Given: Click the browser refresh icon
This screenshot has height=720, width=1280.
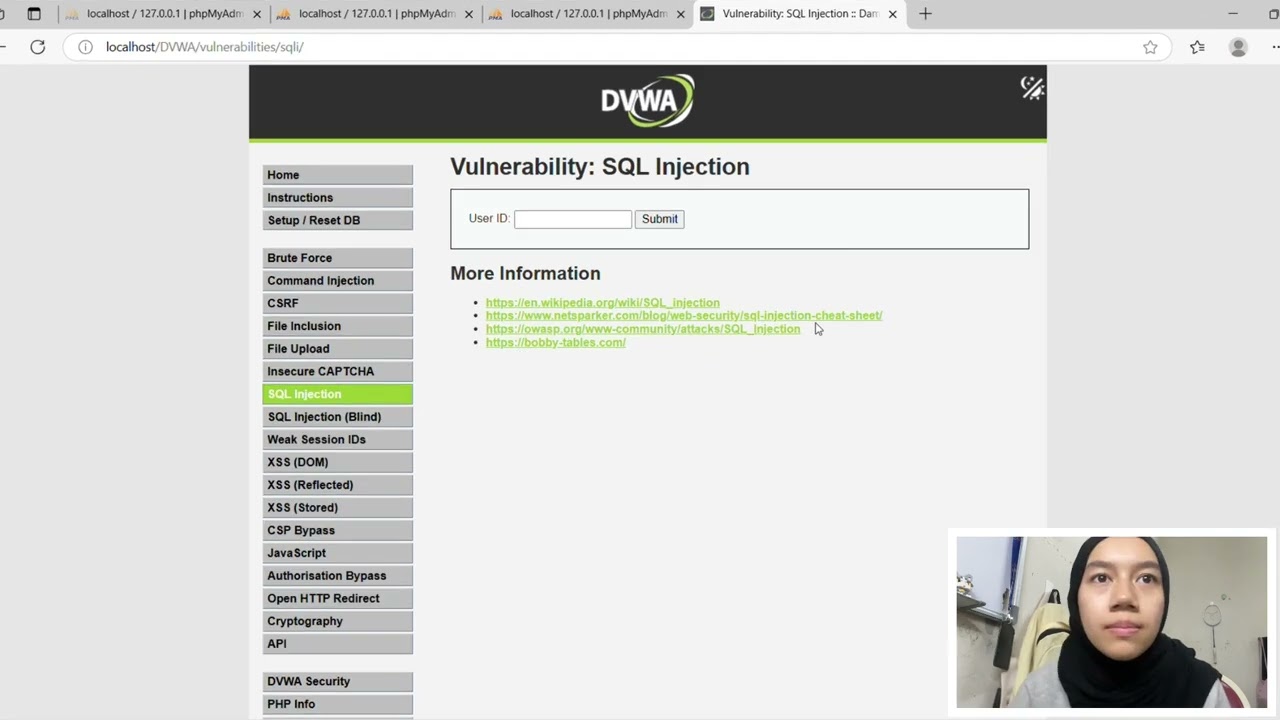Looking at the screenshot, I should 37,47.
